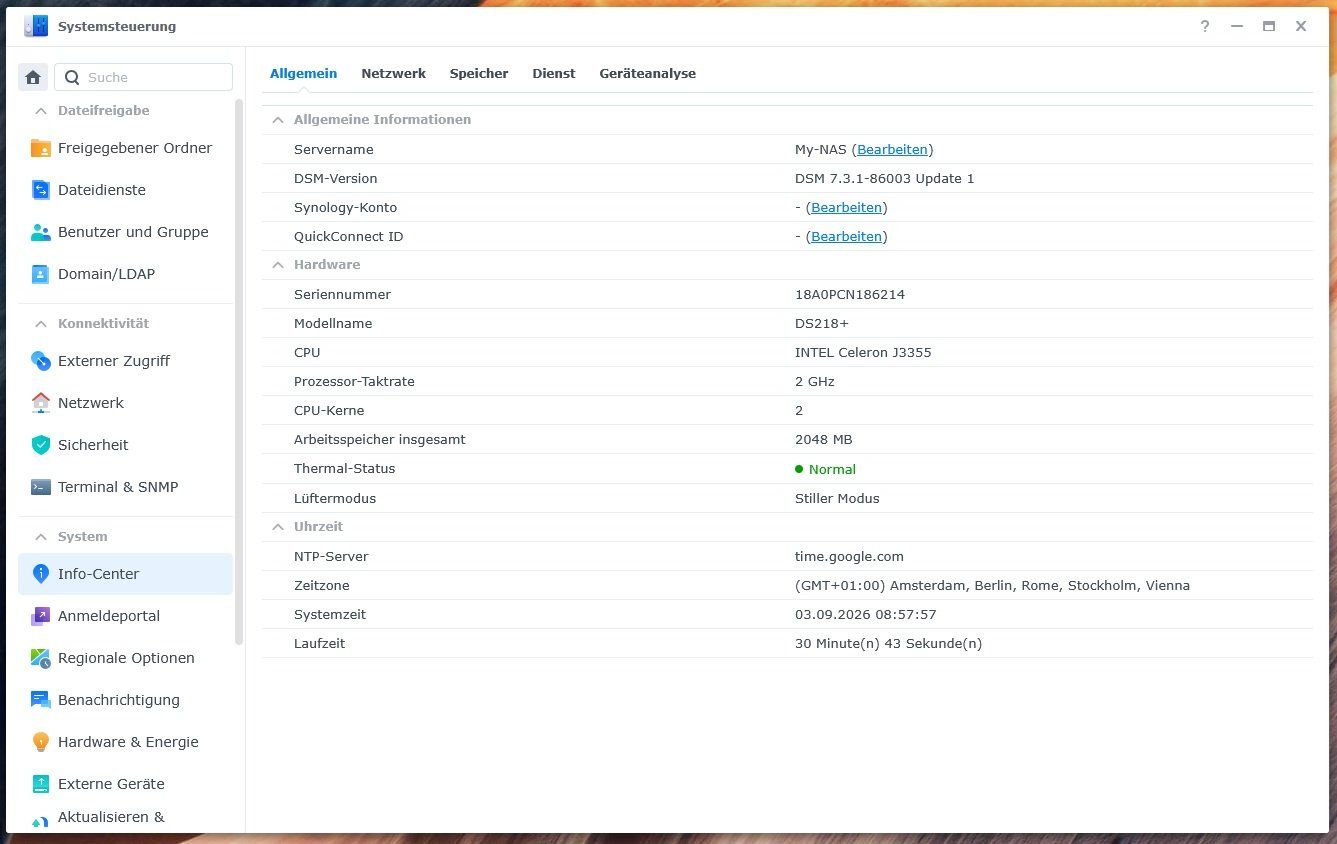
Task: Click DSM 7.3.1-86003 Update 1 text
Action: coord(884,179)
